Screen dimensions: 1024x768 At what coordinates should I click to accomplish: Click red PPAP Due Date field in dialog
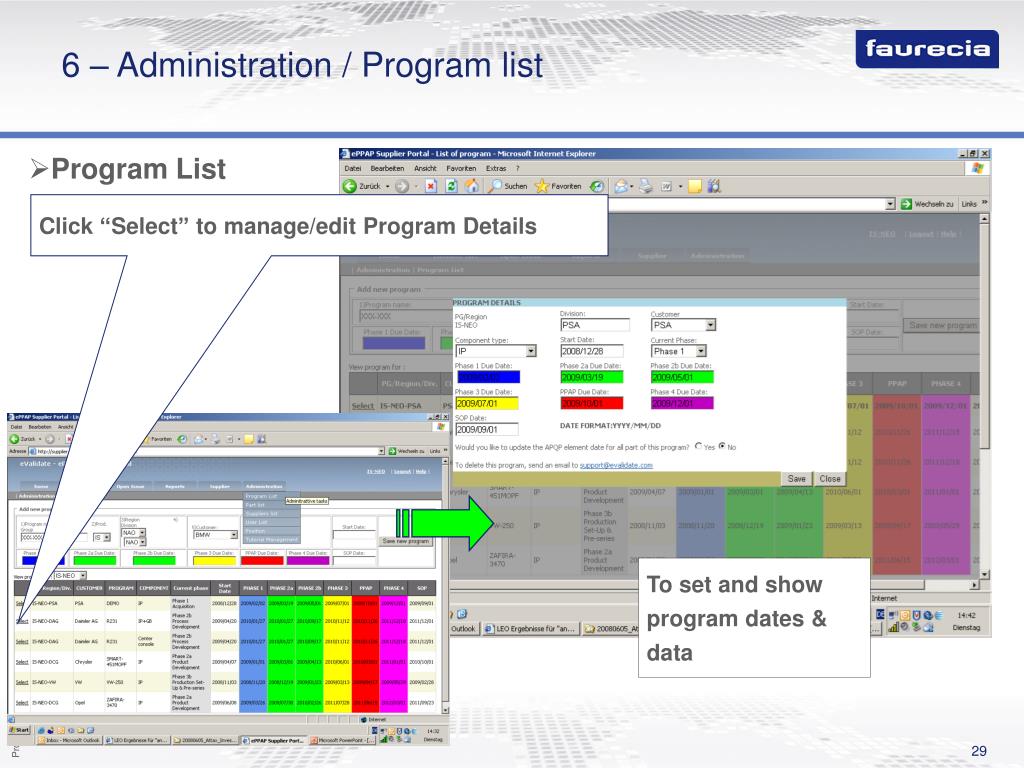coord(591,403)
